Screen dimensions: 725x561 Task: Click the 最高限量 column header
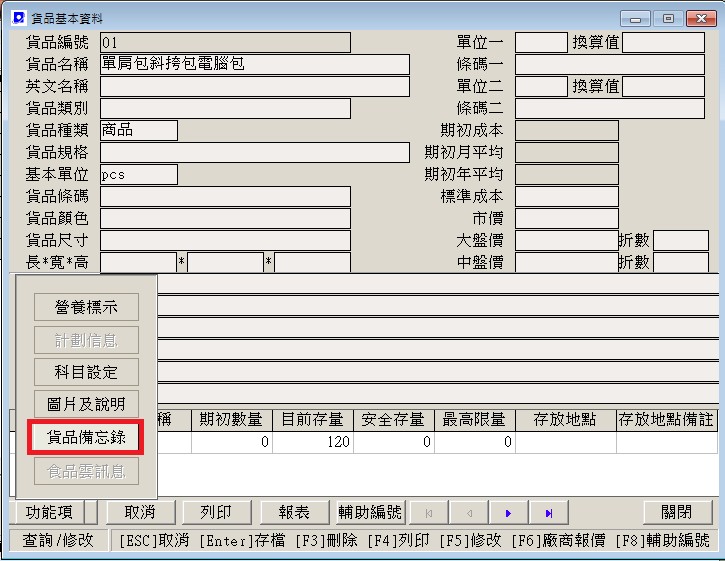pos(474,420)
